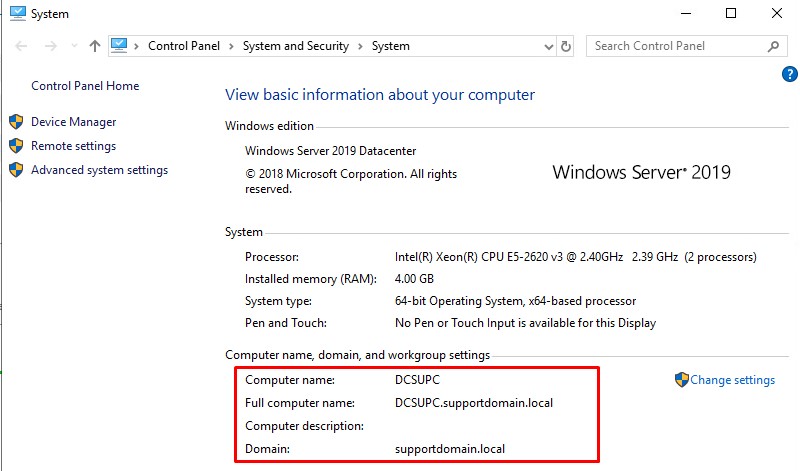
Task: Click the Microsoft Corporation copyright text
Action: (x=351, y=181)
